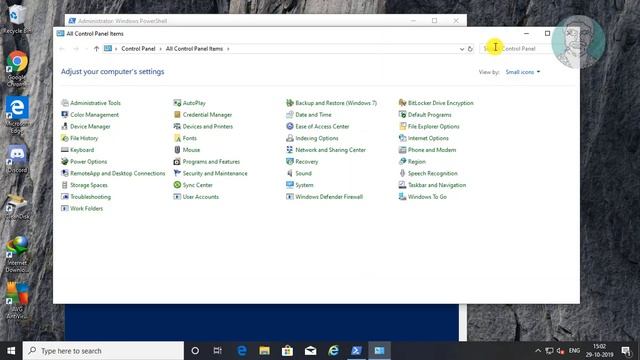Screen dimensions: 640x360
Task: Open the Region globe icon
Action: coord(402,162)
